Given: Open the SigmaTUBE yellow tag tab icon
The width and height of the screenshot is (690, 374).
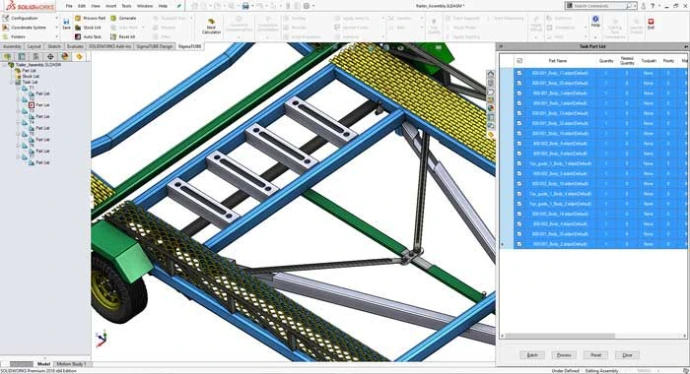Looking at the screenshot, I should tap(79, 56).
